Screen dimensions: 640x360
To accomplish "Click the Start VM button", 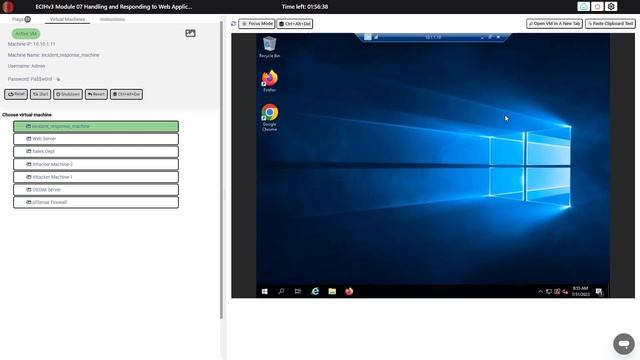I will (x=40, y=94).
